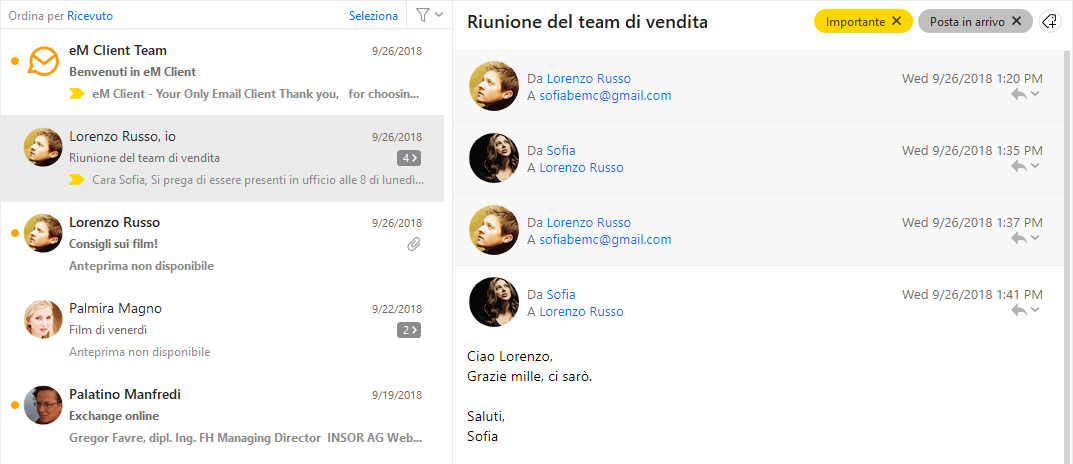Screen dimensions: 1073x464
Task: Click the add tag icon
Action: click(1048, 21)
